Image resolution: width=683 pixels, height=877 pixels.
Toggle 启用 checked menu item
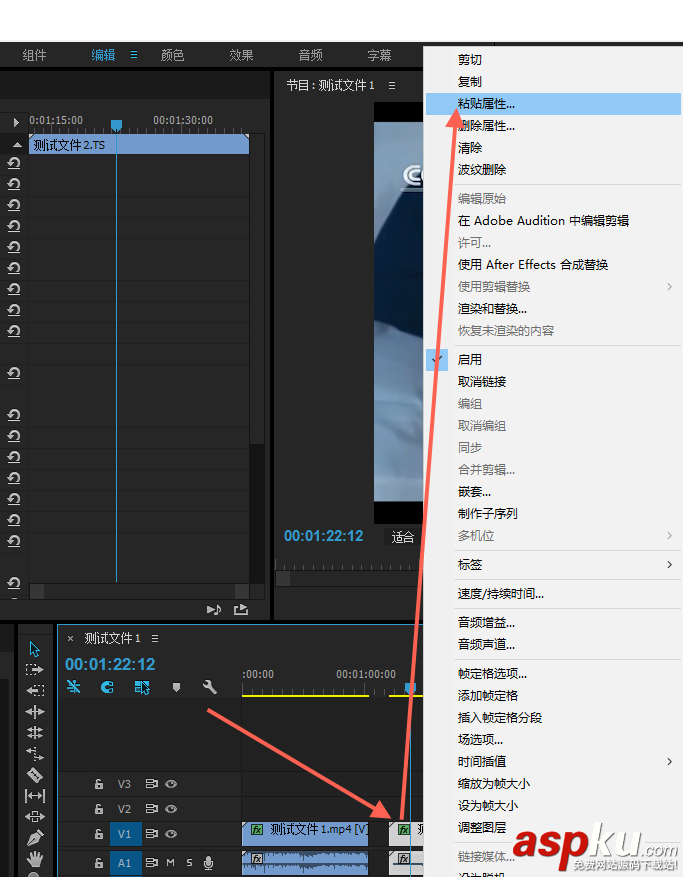[x=553, y=360]
